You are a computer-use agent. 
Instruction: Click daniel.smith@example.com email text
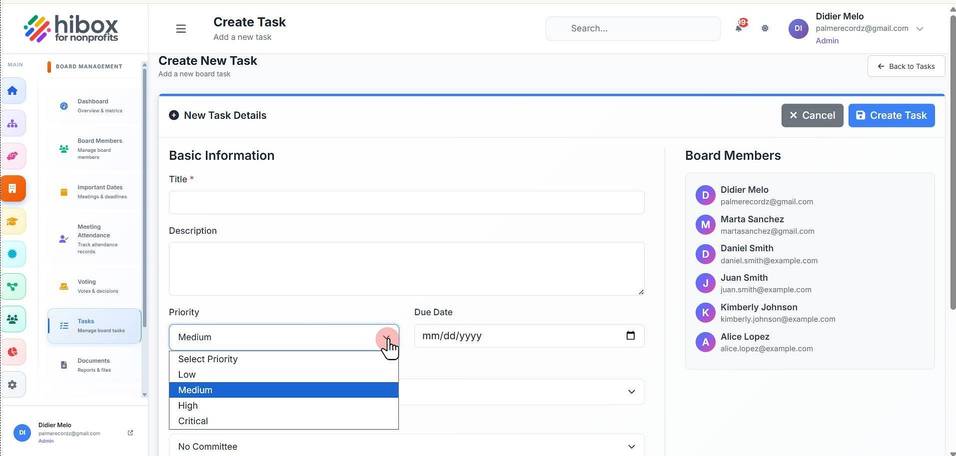pos(769,260)
